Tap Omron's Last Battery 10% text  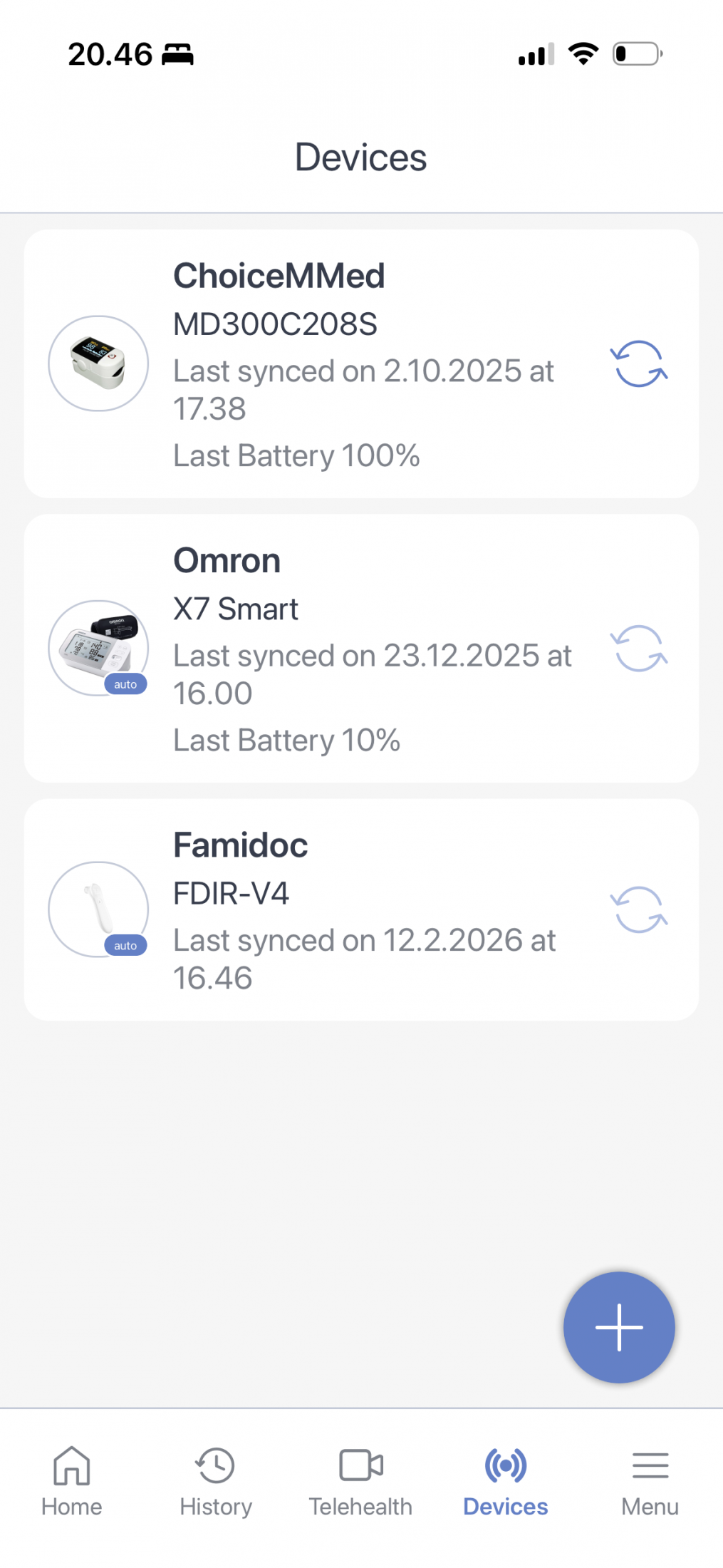[x=287, y=741]
